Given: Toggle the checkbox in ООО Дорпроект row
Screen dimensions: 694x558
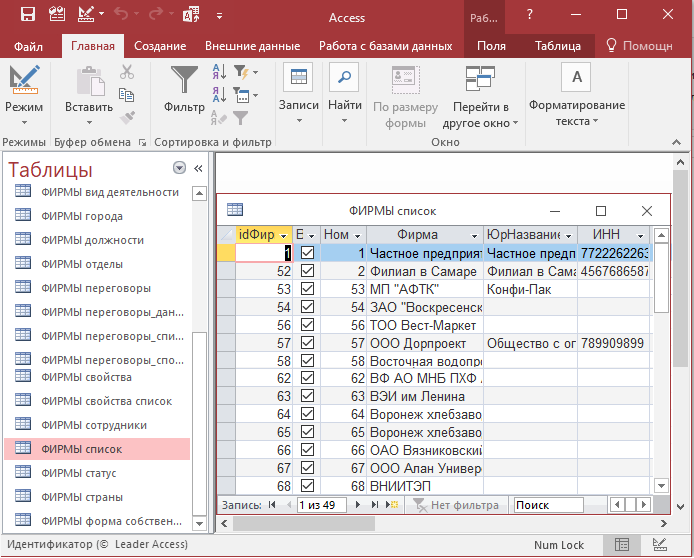Looking at the screenshot, I should pyautogui.click(x=307, y=343).
